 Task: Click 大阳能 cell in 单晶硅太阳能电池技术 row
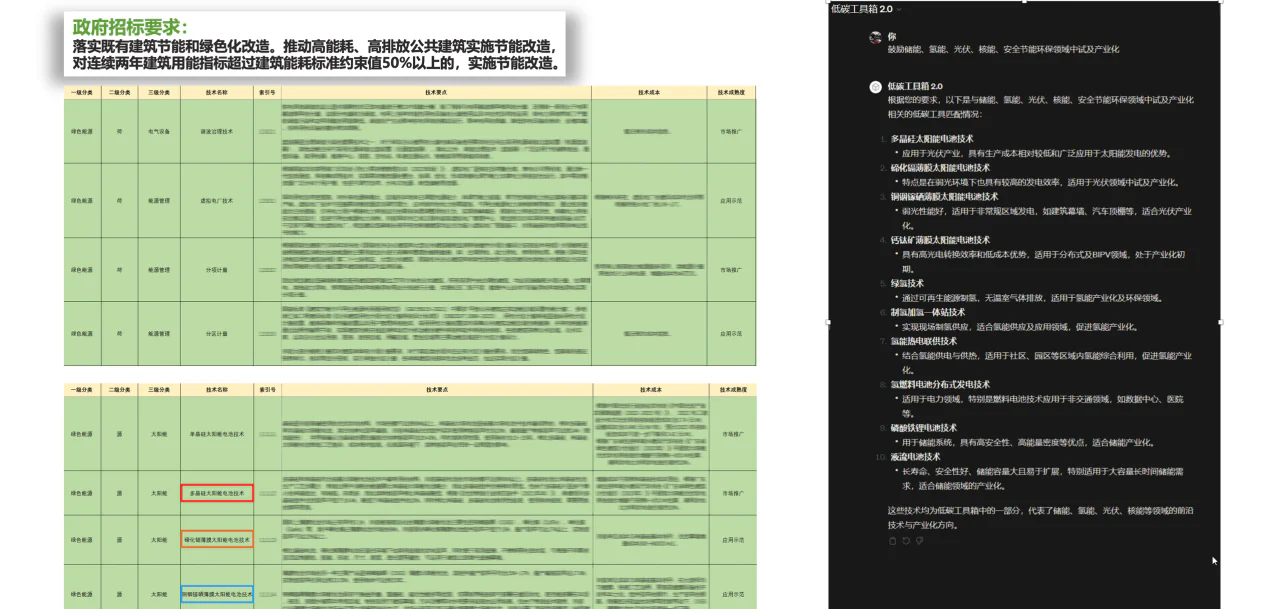click(160, 434)
